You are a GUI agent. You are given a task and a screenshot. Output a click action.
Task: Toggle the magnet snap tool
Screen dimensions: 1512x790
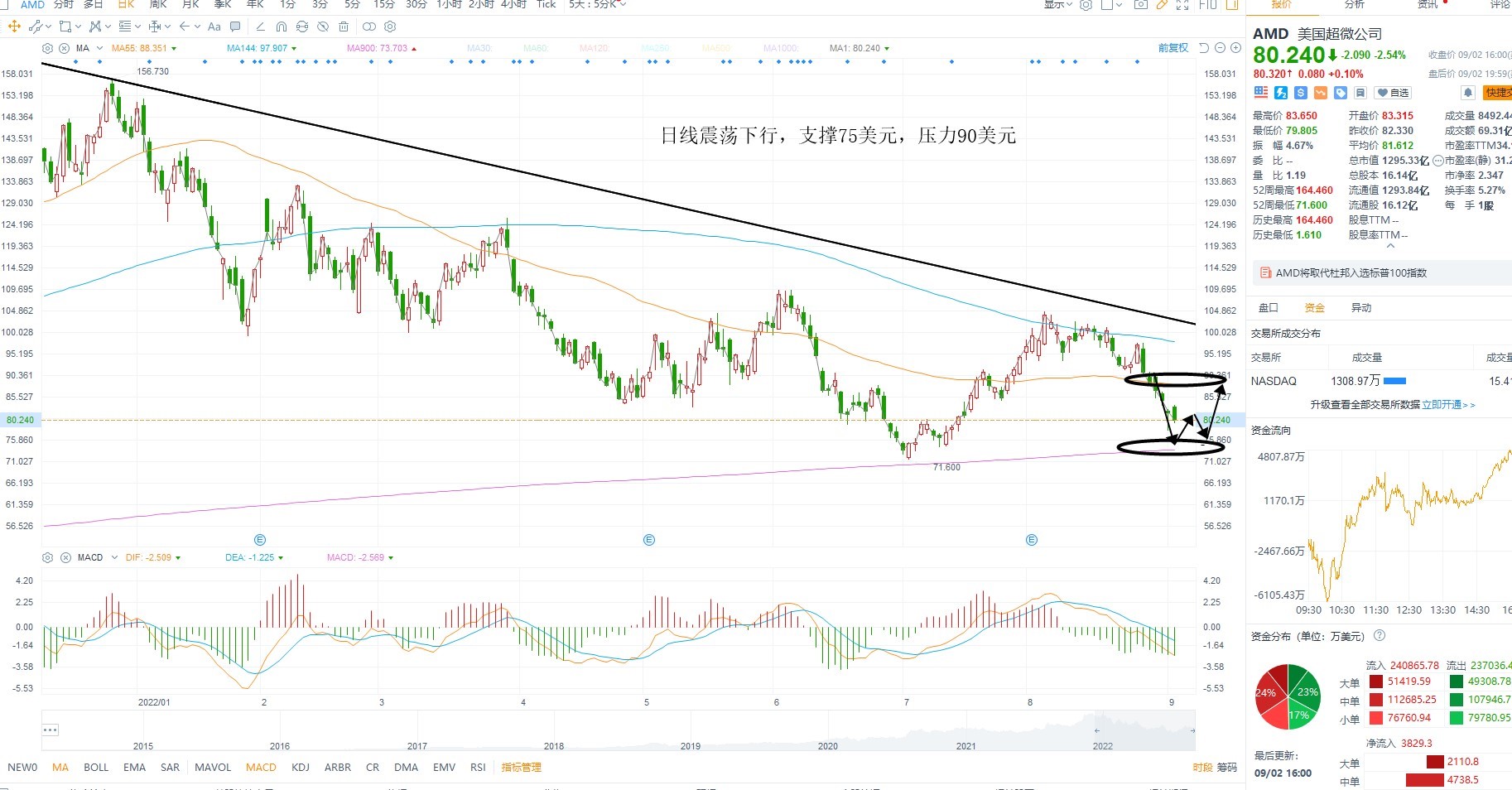coord(282,26)
